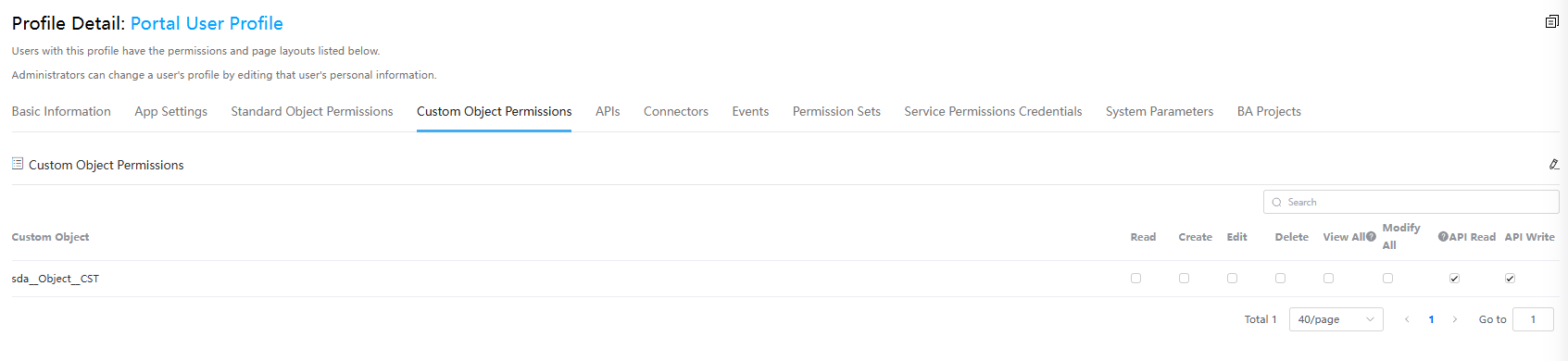This screenshot has width=1568, height=361.
Task: Click the edit pencil icon for Custom Object Permissions
Action: (1553, 164)
